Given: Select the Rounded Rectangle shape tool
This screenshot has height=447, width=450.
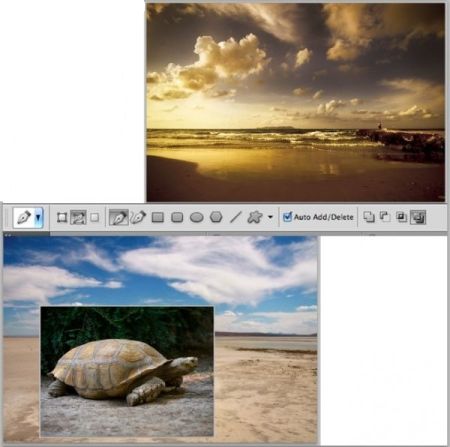Looking at the screenshot, I should (x=177, y=218).
